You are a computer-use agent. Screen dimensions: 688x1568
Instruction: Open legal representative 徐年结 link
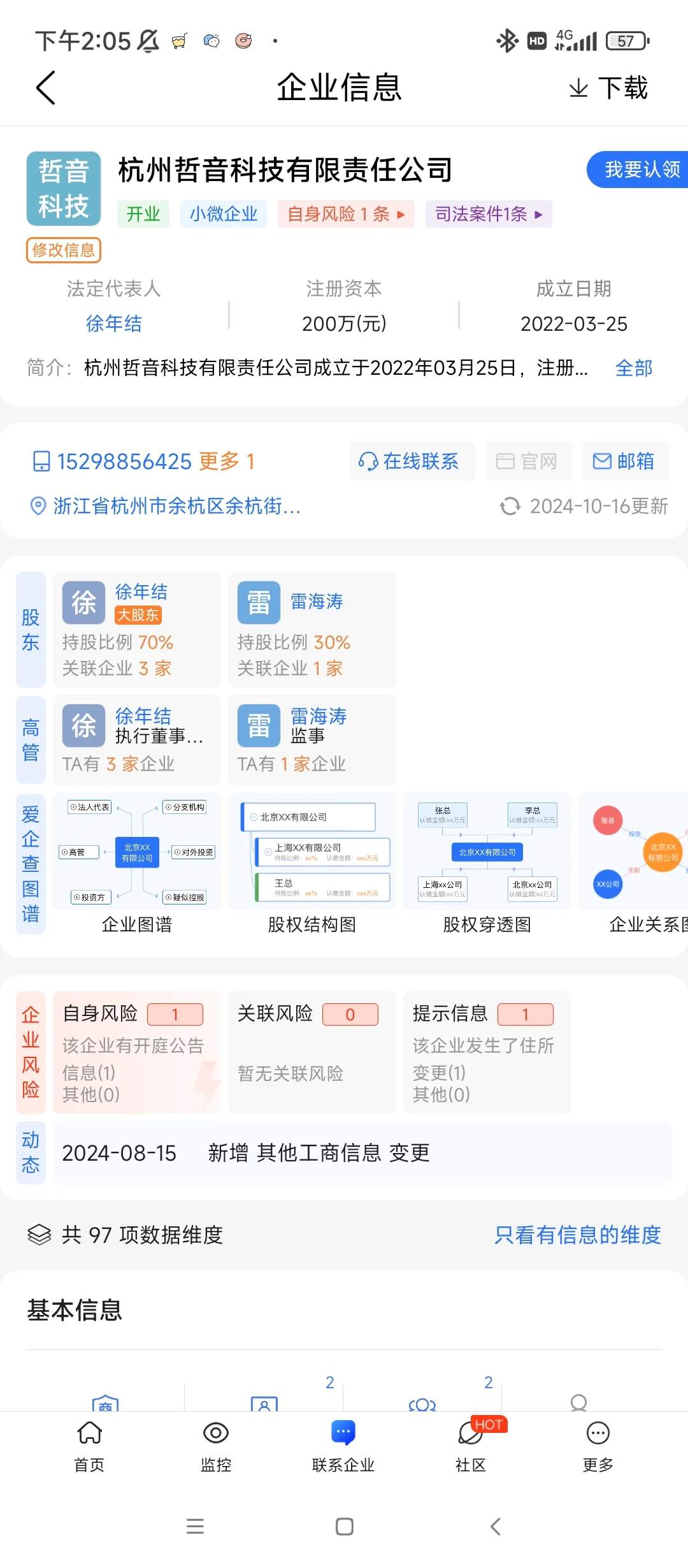[114, 324]
